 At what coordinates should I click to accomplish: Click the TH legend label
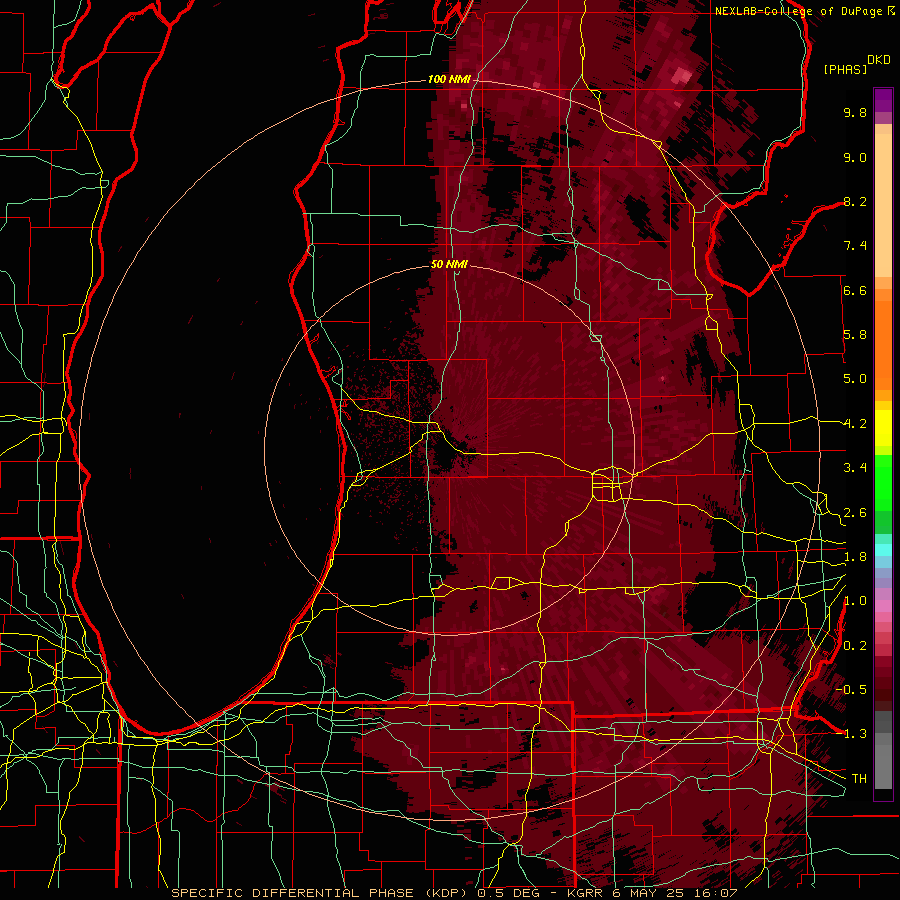pos(859,779)
